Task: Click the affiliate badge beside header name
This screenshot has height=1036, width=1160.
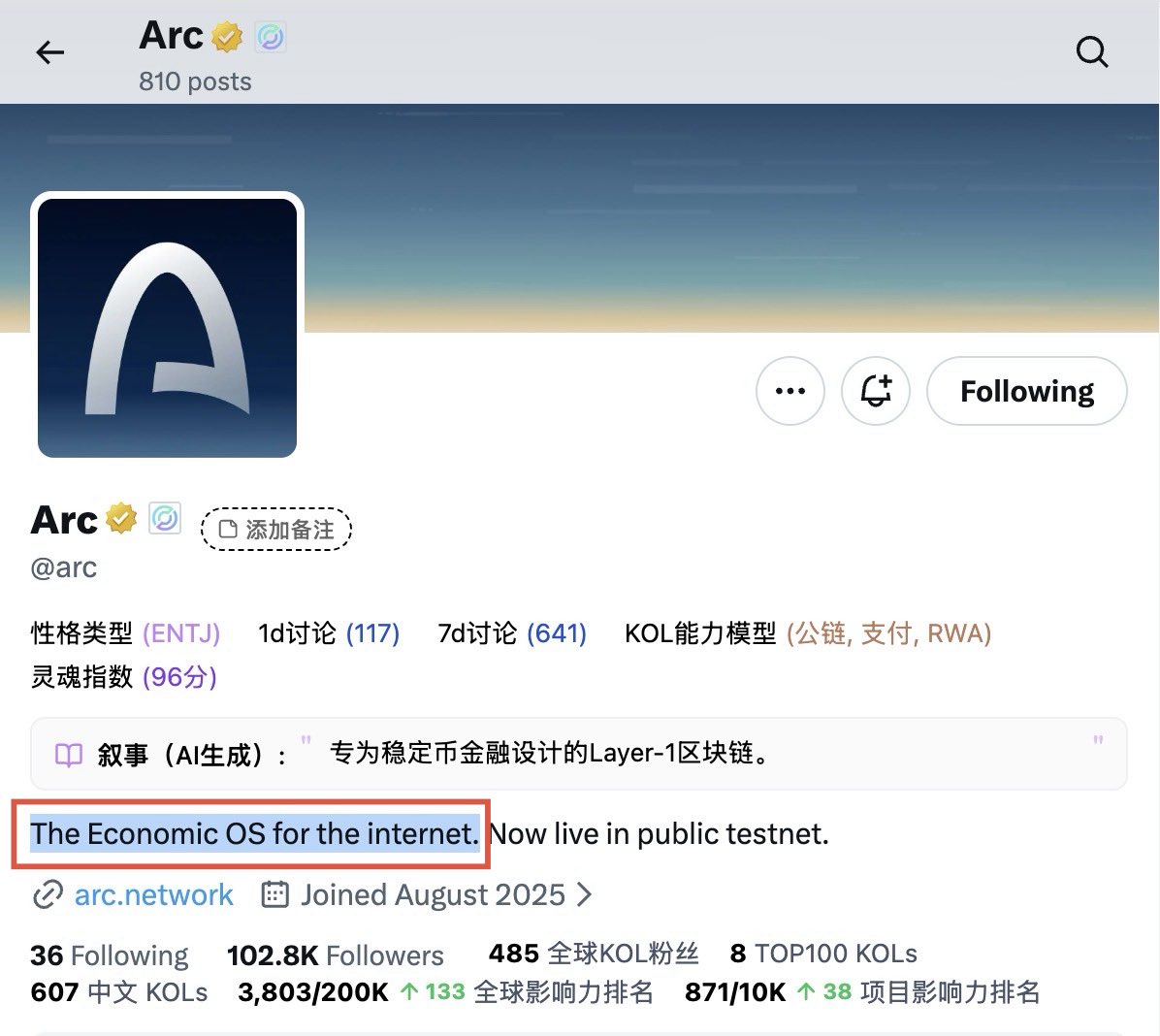Action: point(271,37)
